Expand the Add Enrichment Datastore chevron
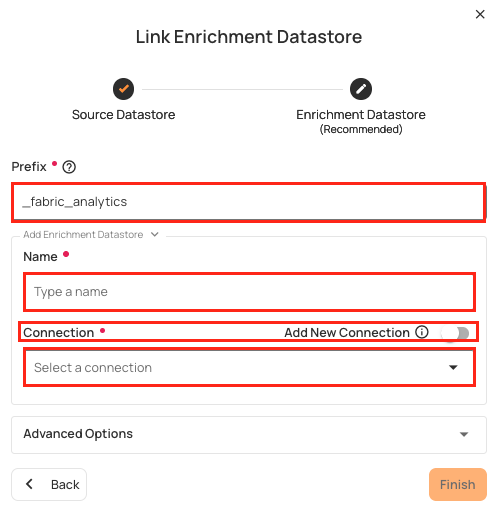 [x=154, y=234]
